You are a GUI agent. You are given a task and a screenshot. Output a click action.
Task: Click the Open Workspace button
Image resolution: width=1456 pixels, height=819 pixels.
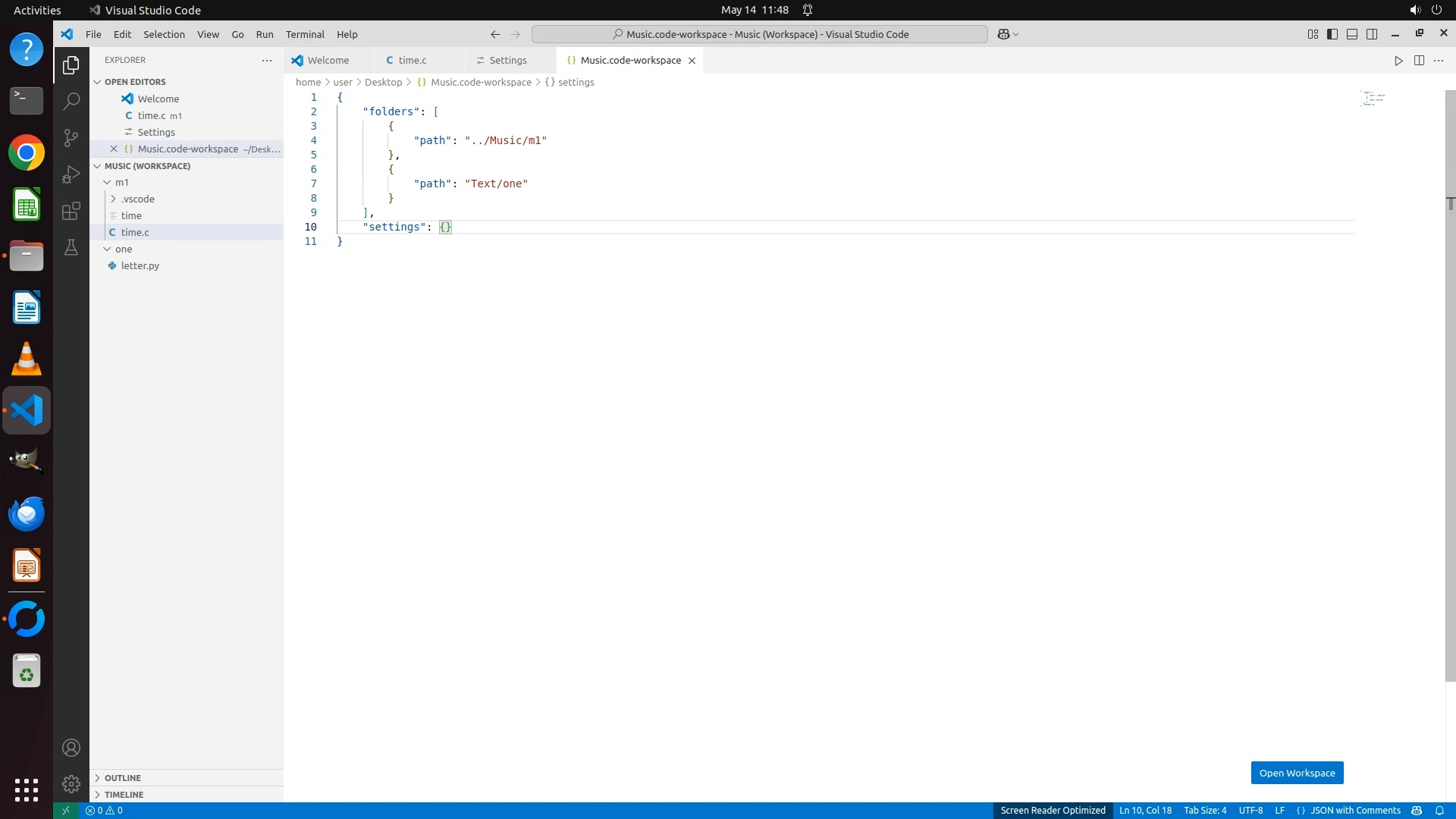1297,773
